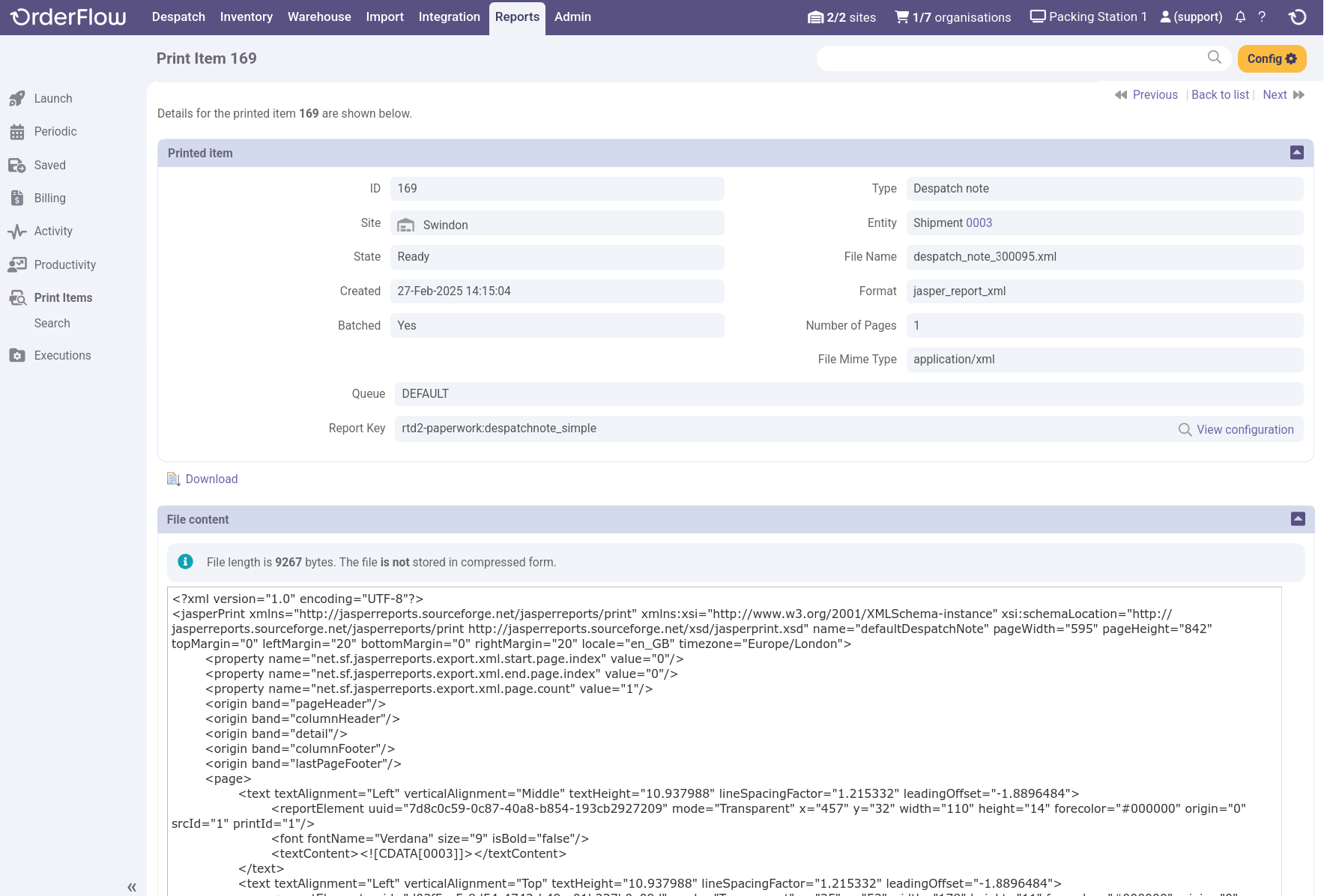The image size is (1324, 896).
Task: Click the Config button
Action: (1271, 58)
